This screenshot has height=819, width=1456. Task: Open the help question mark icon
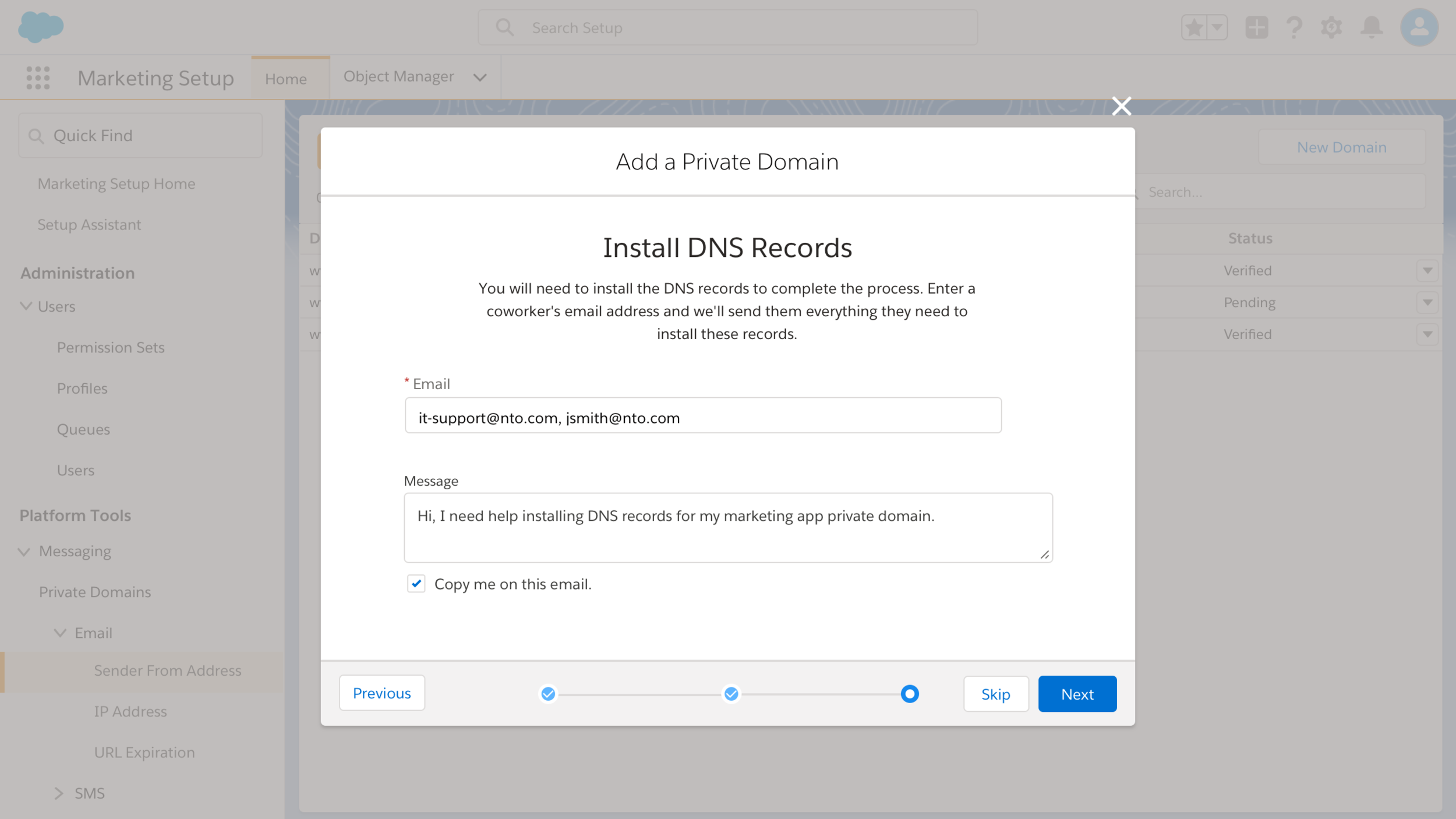click(x=1294, y=27)
